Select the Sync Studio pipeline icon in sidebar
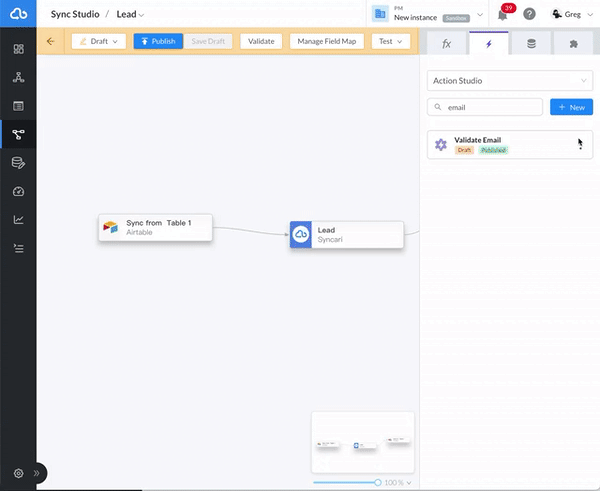600x491 pixels. point(18,134)
